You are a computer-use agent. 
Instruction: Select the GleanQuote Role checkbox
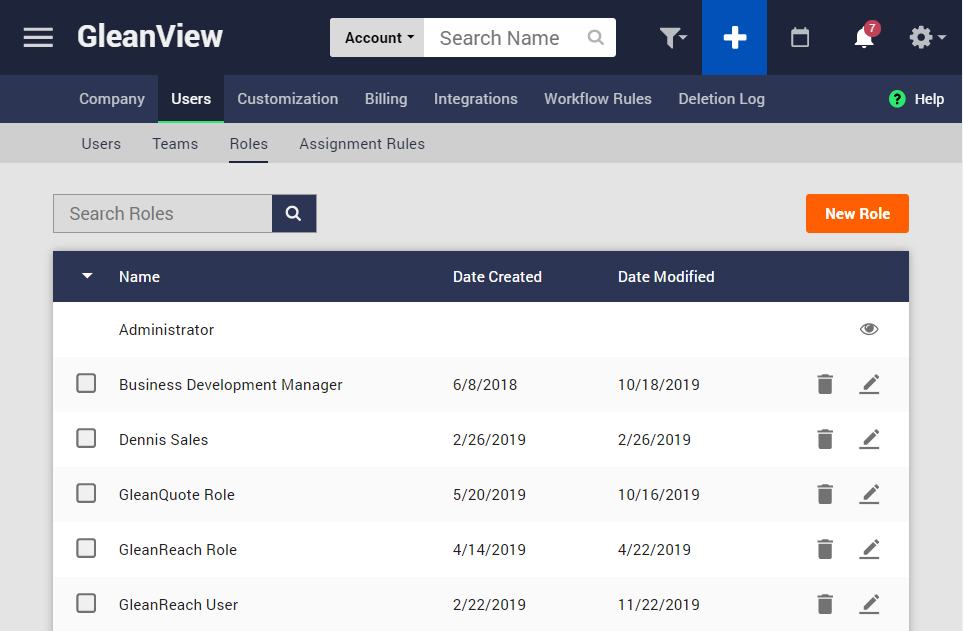coord(87,494)
